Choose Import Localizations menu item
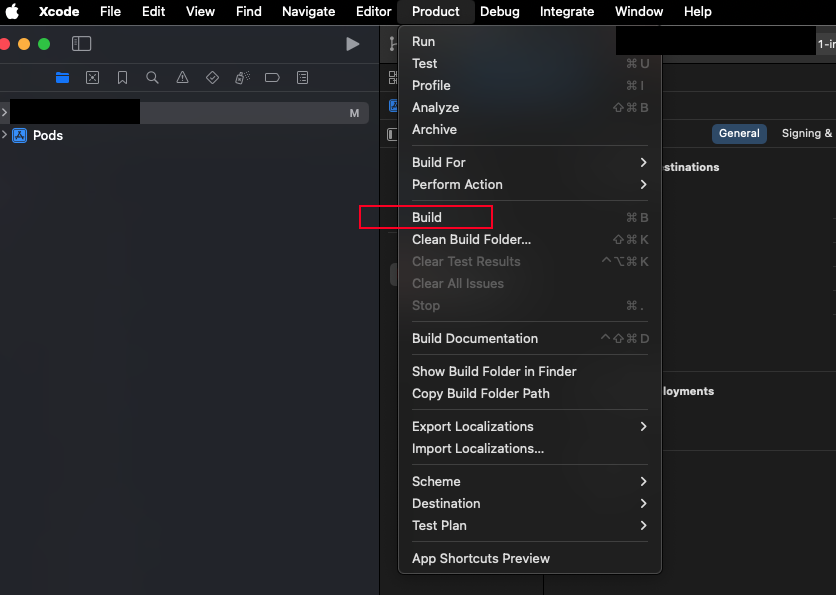Viewport: 836px width, 595px height. (x=530, y=448)
